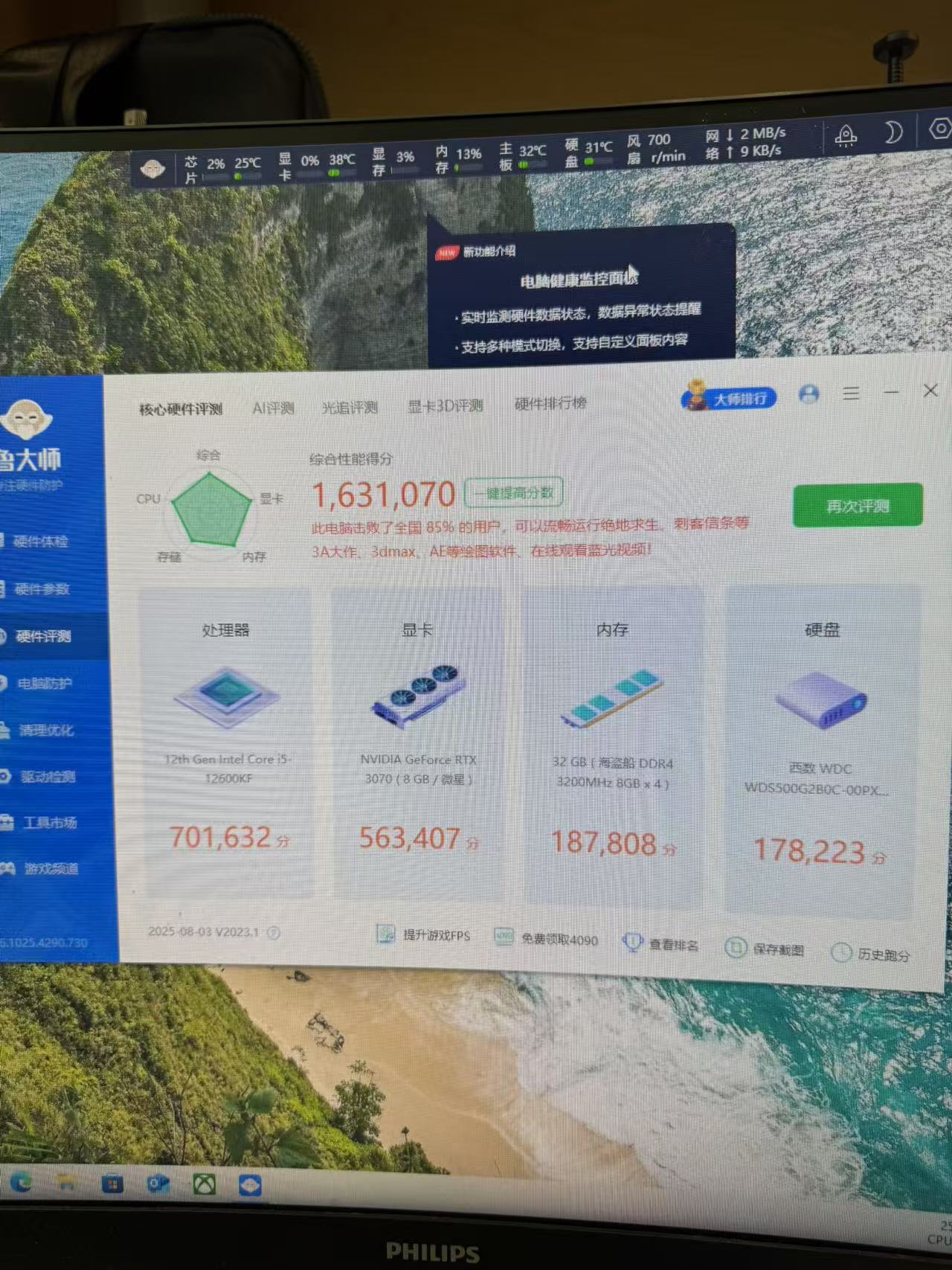Open the 硬件排行榜 tab
Image resolution: width=952 pixels, height=1270 pixels.
[x=550, y=403]
